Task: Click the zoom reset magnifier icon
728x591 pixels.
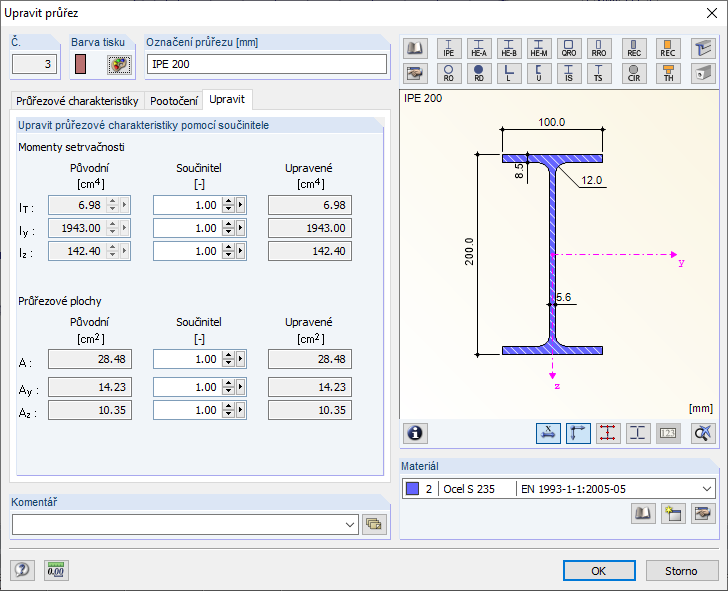Action: 703,433
